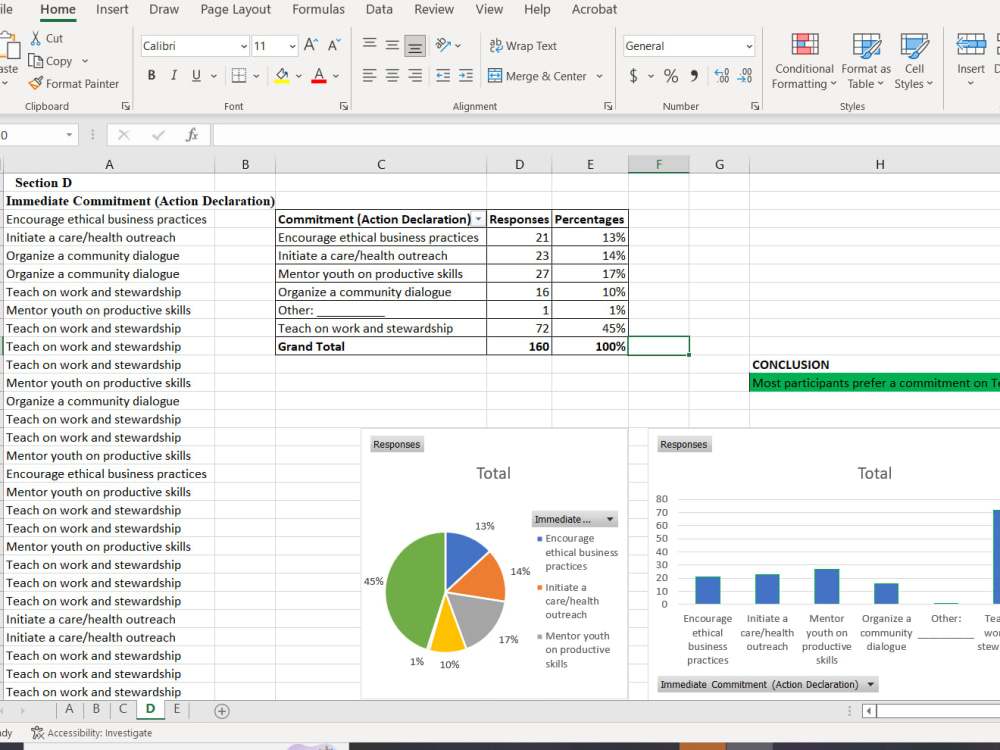Click the Decrease Indent icon
The height and width of the screenshot is (750, 1000).
(443, 76)
